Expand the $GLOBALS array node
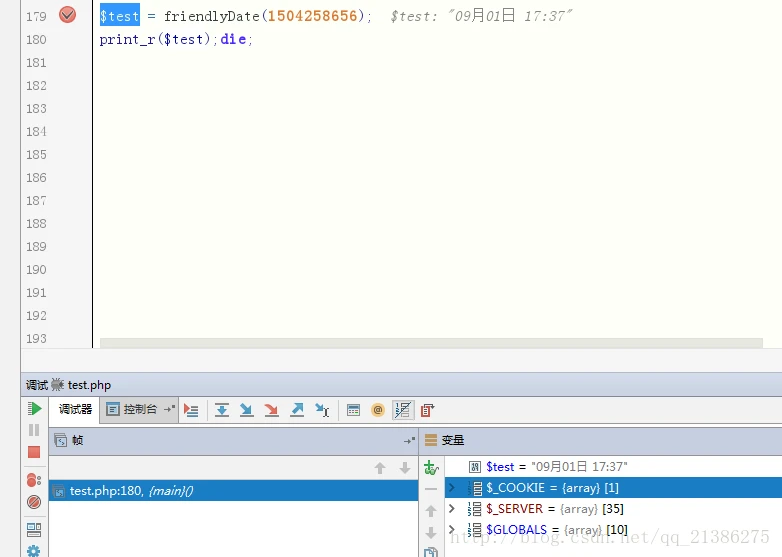 pyautogui.click(x=451, y=529)
